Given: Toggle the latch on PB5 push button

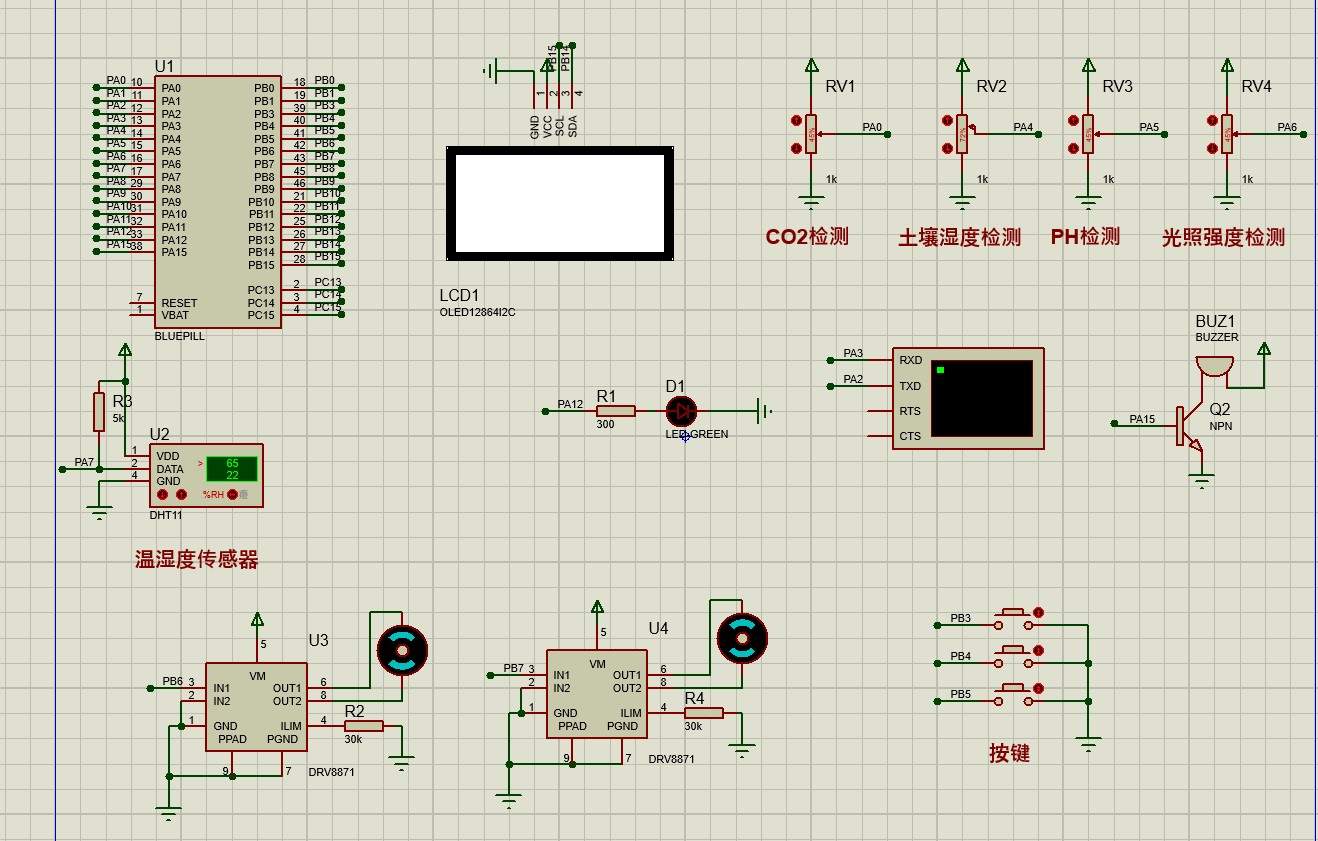Looking at the screenshot, I should point(1038,688).
